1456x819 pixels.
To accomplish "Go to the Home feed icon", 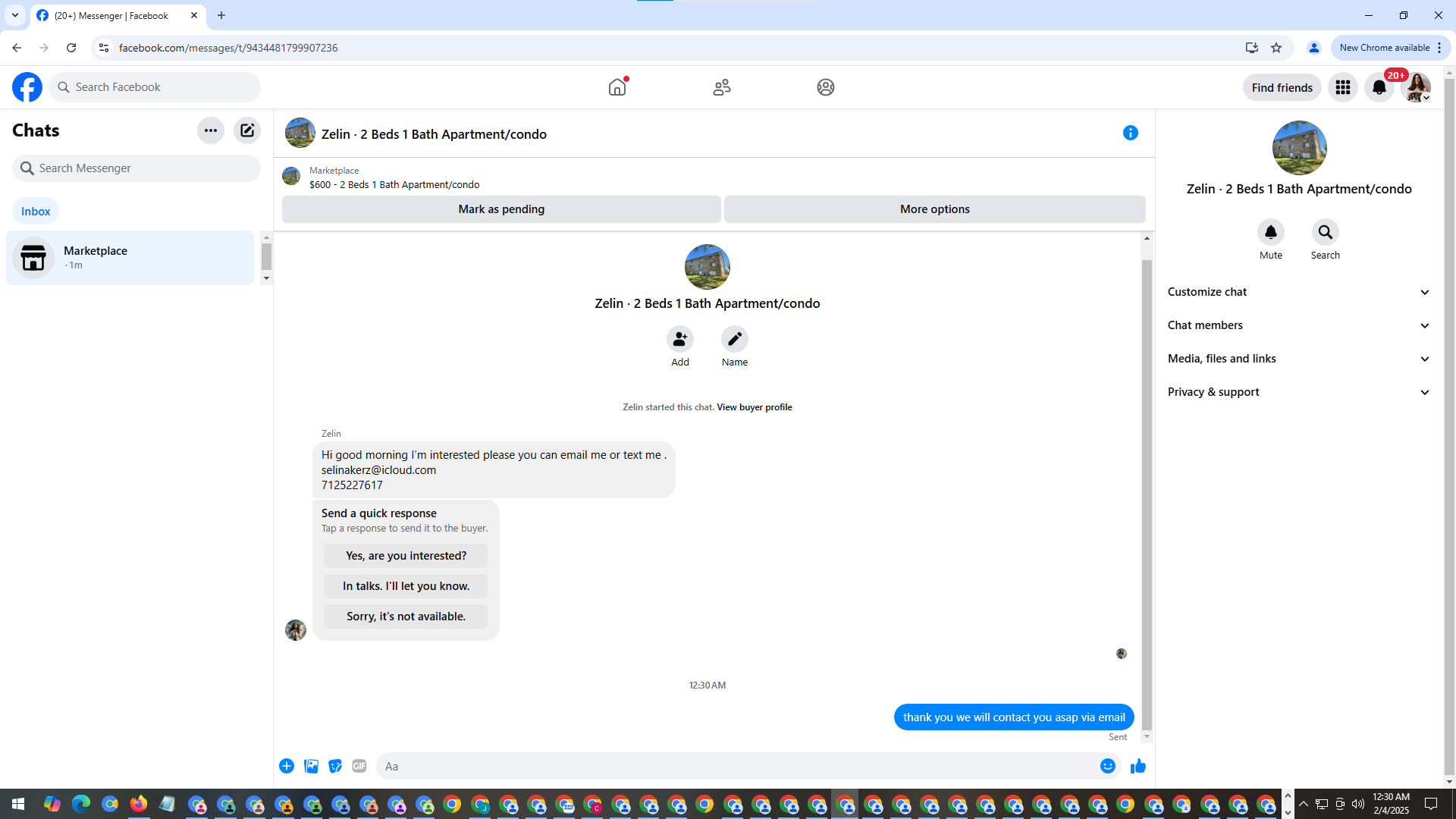I will click(x=617, y=87).
